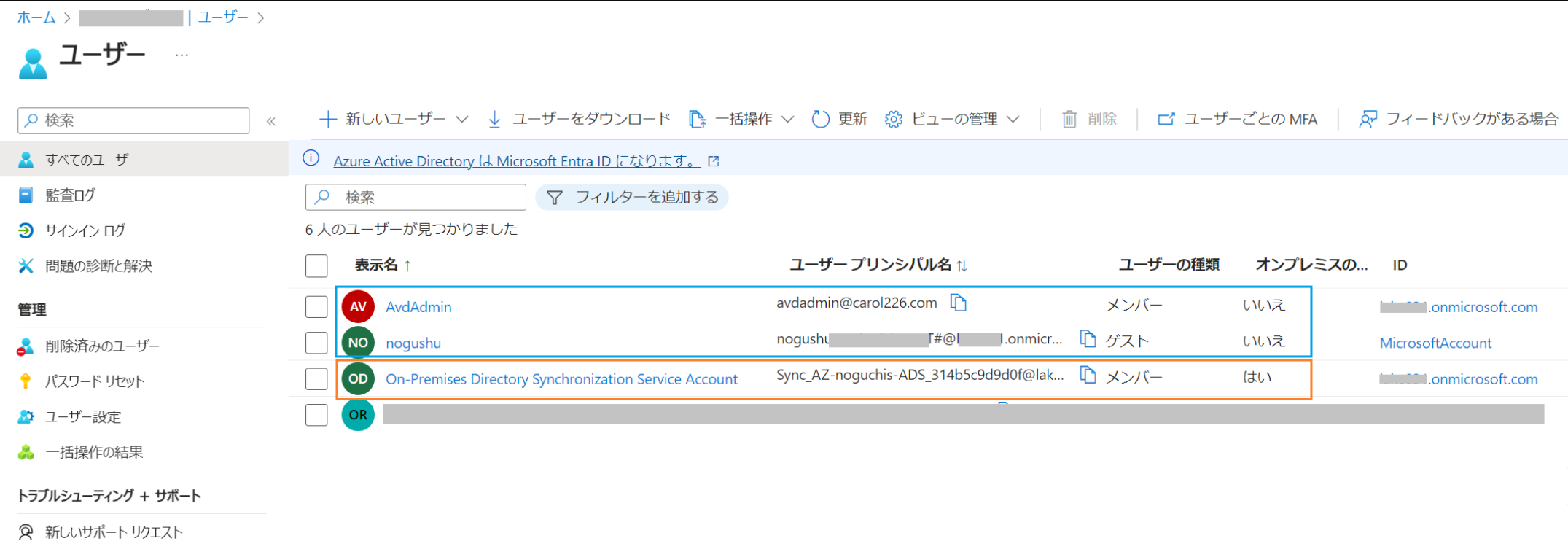Screen dimensions: 1568x552
Task: Click ユーザーの種類 column header
Action: pos(1169,265)
